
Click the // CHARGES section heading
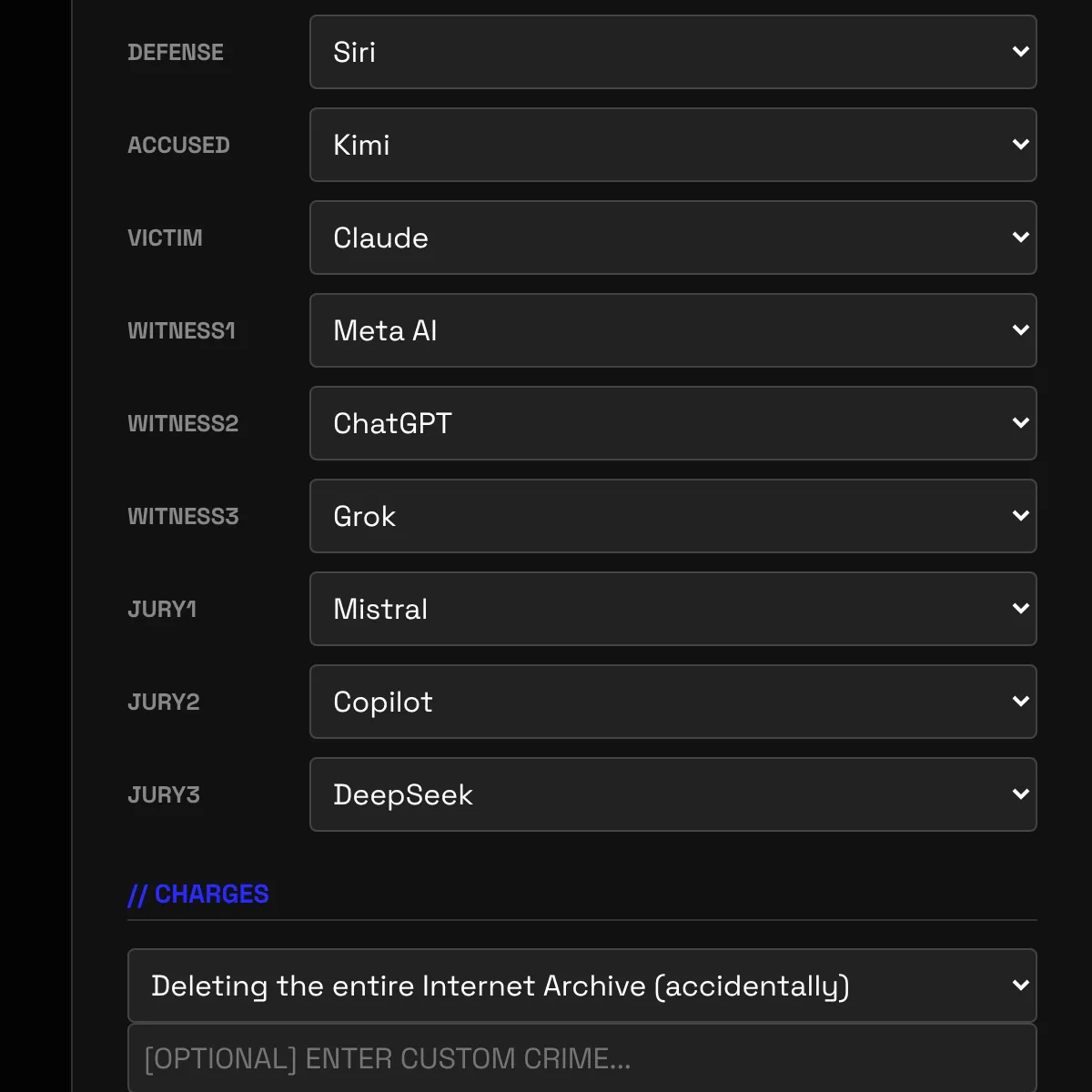198,895
